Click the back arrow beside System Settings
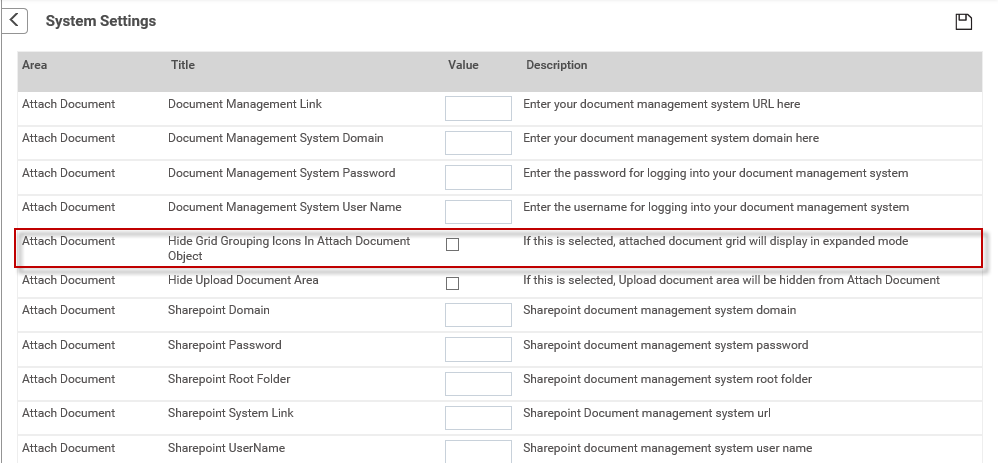 click(x=14, y=20)
